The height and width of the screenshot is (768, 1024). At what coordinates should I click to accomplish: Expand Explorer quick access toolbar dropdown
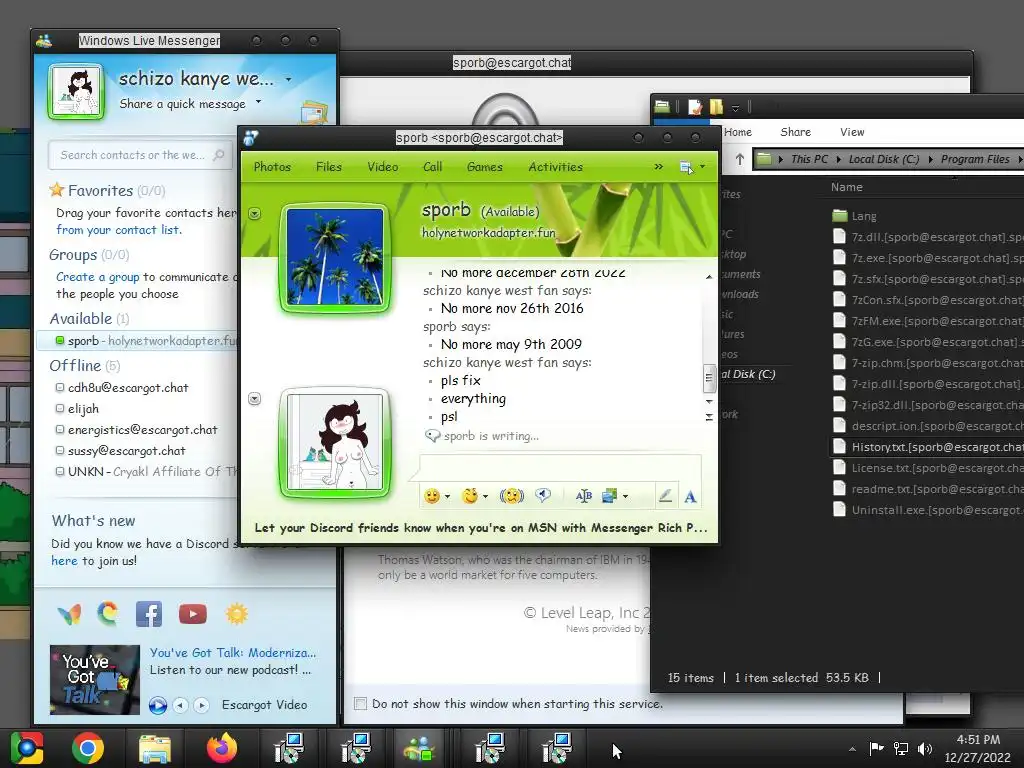[736, 107]
